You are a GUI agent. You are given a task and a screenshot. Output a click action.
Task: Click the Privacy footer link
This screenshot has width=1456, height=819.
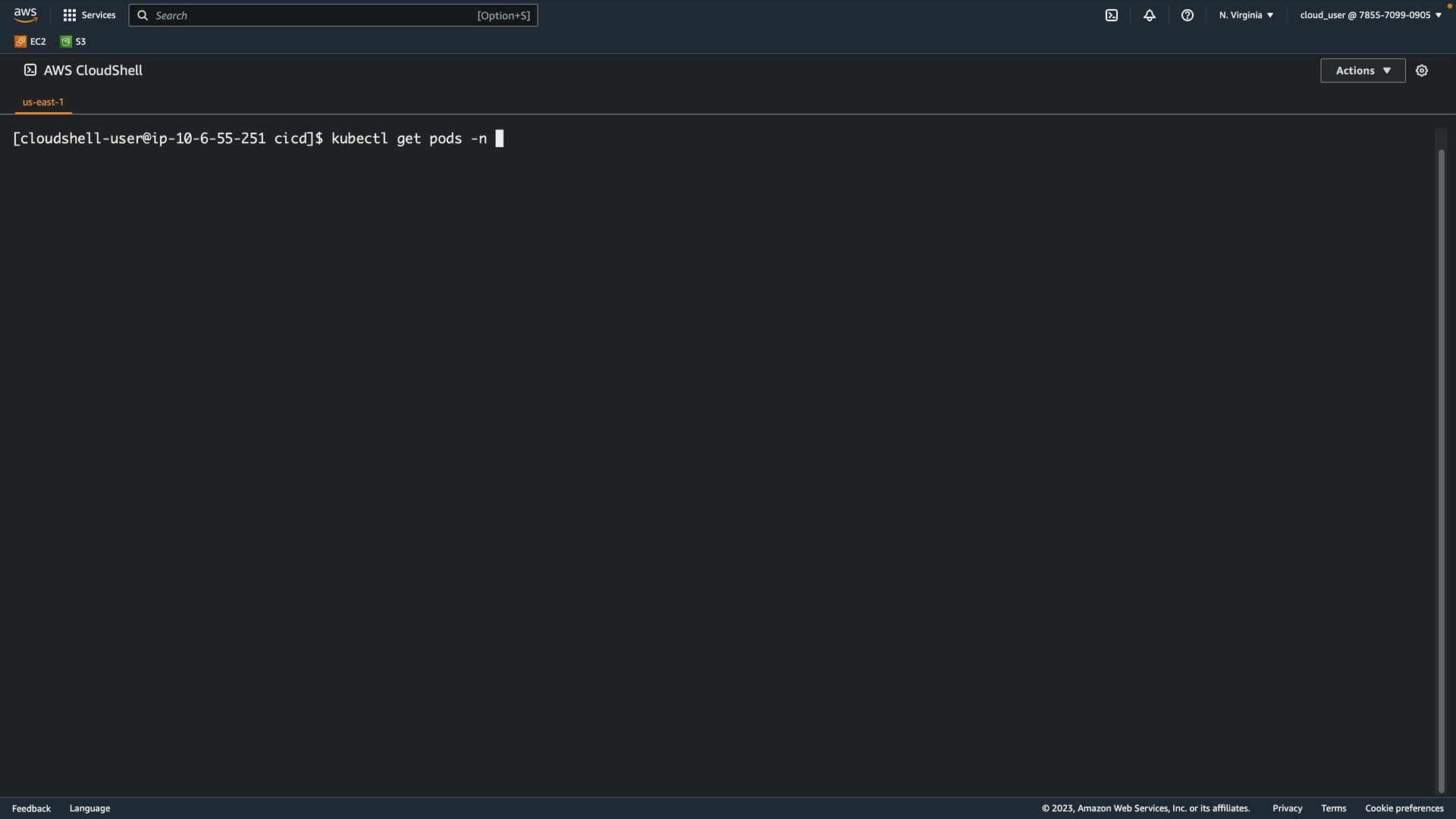point(1287,808)
